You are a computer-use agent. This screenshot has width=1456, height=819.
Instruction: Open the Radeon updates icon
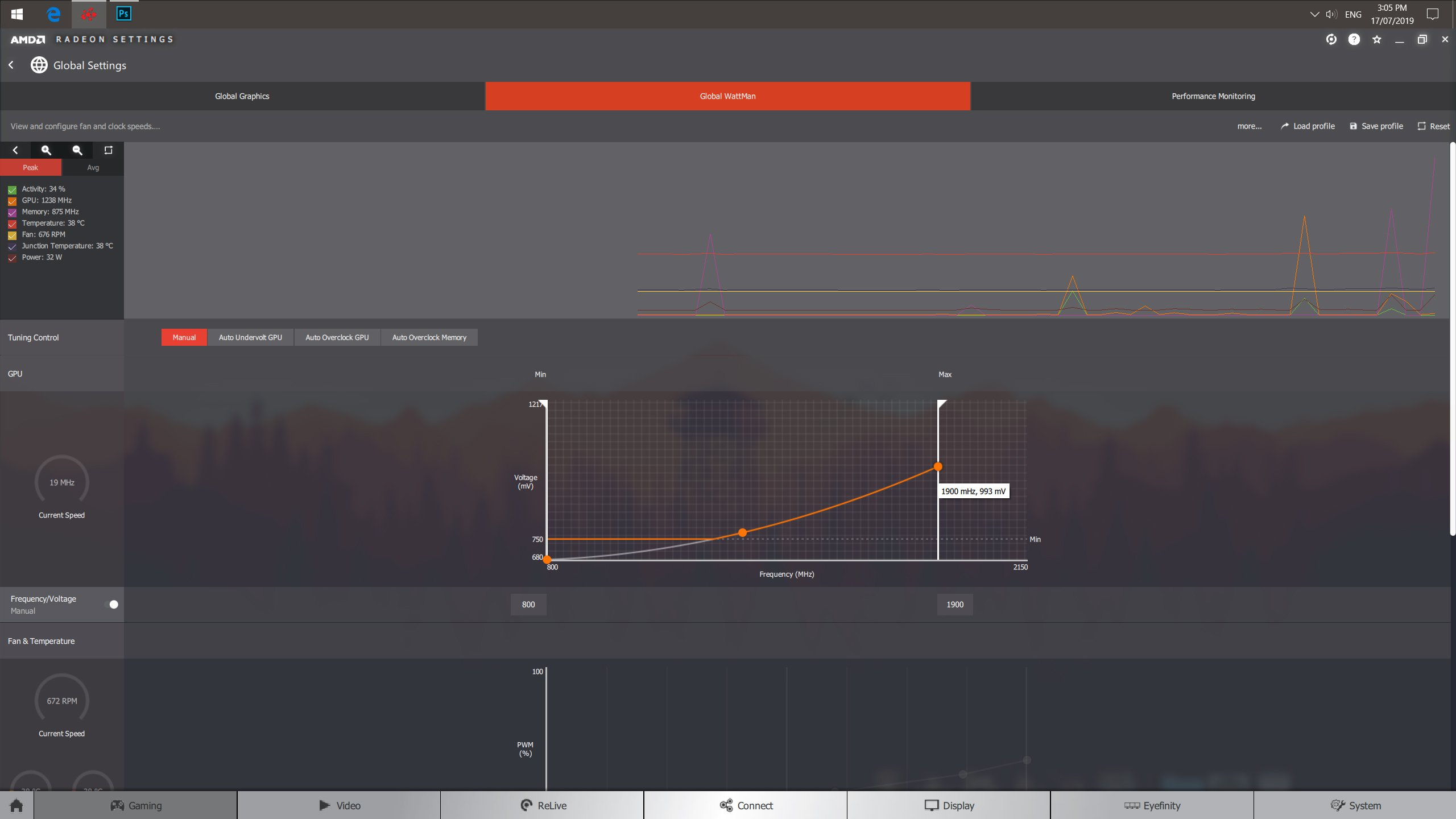point(1331,39)
